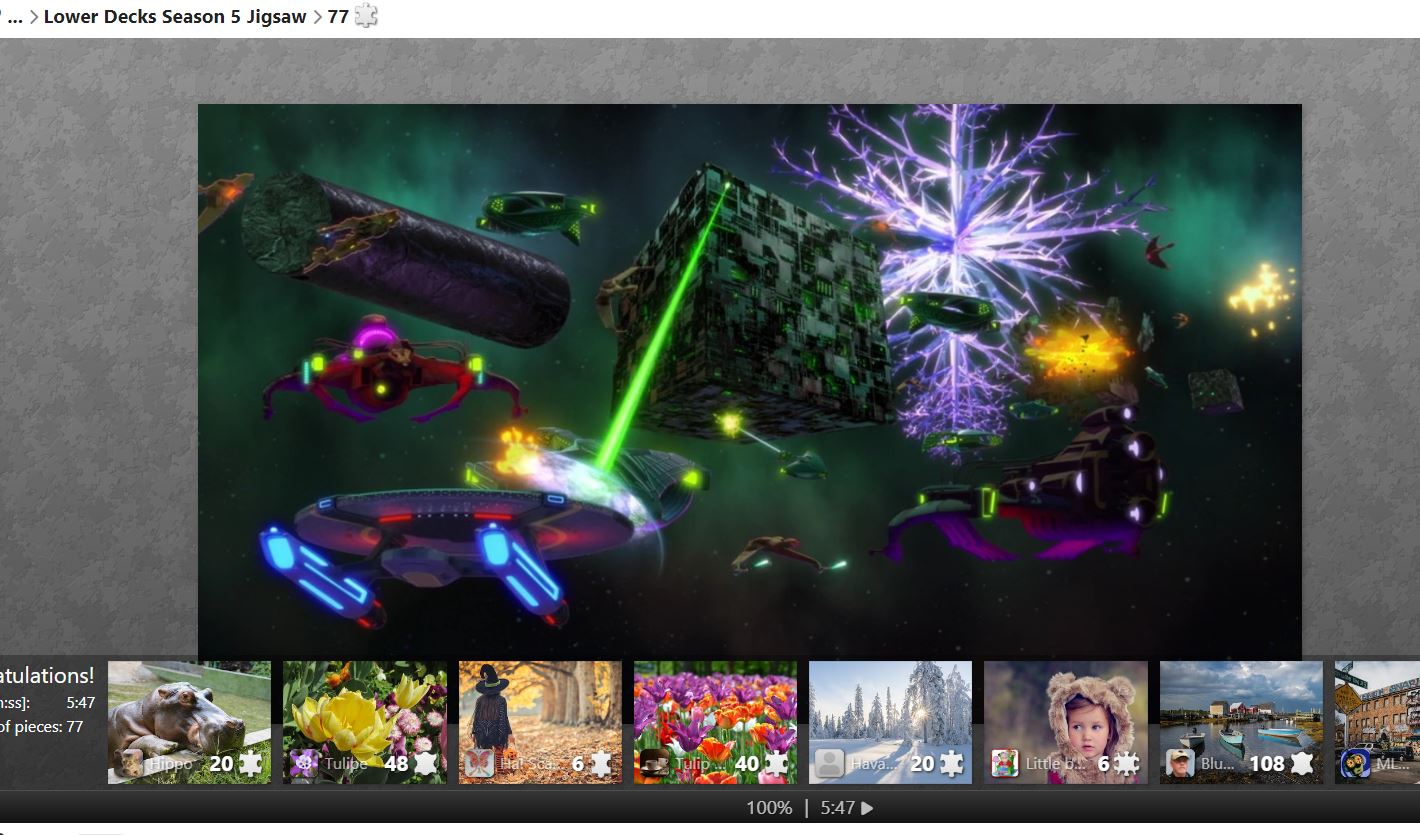Click the Tulipe puzzle author avatar
The width and height of the screenshot is (1420, 835).
point(304,764)
